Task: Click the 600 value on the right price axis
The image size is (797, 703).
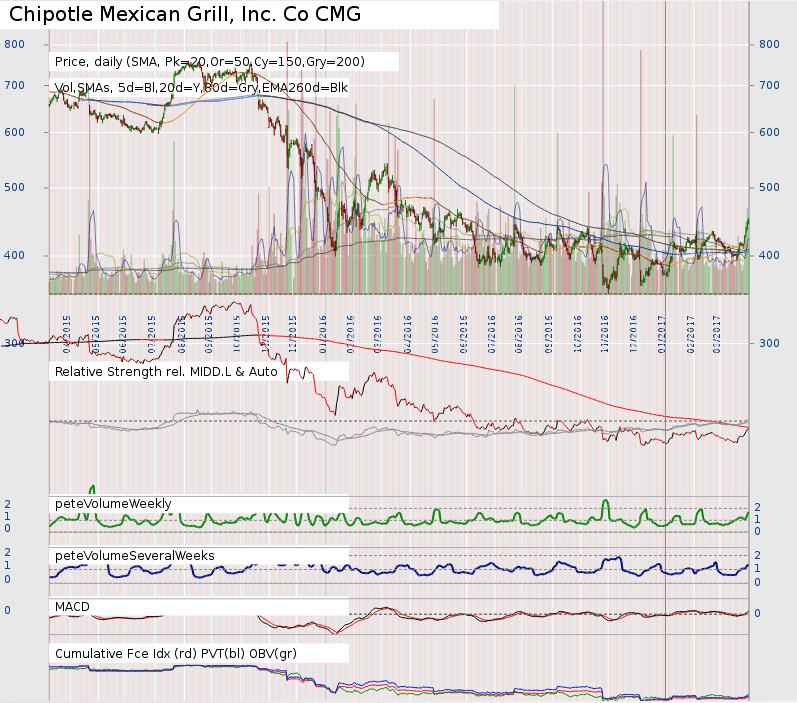Action: 769,132
